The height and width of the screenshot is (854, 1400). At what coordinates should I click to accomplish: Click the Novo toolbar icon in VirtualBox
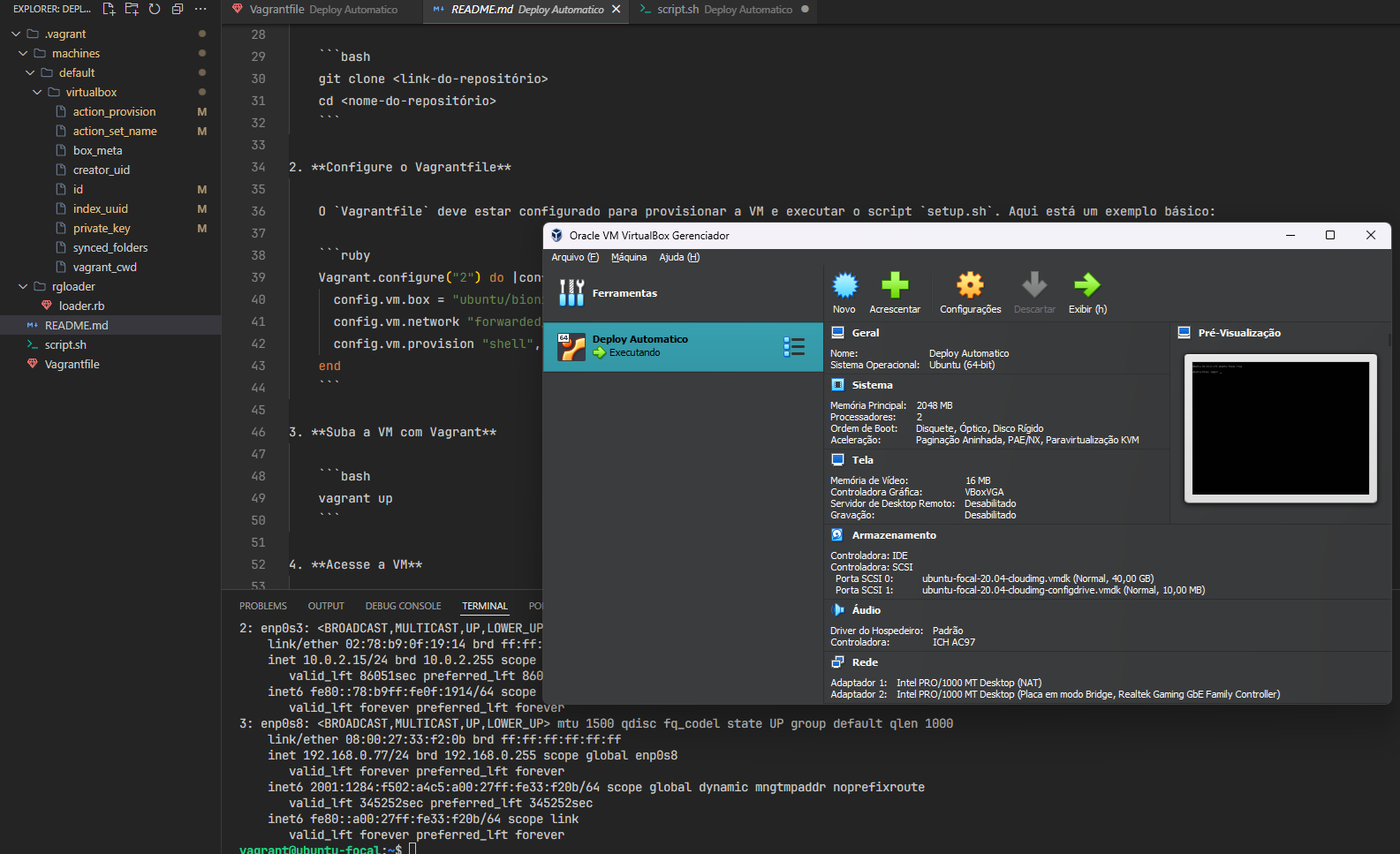point(844,285)
